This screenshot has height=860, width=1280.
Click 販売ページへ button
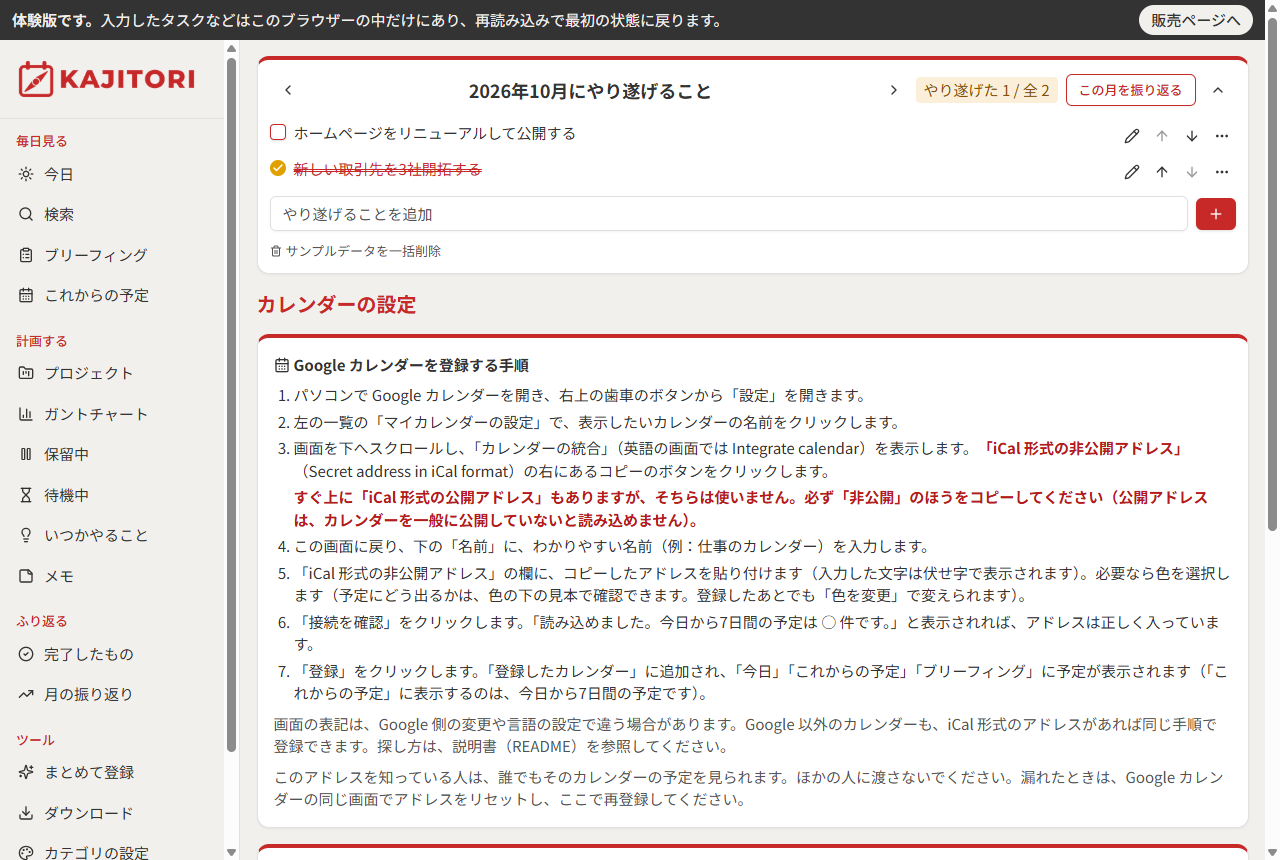(1196, 20)
